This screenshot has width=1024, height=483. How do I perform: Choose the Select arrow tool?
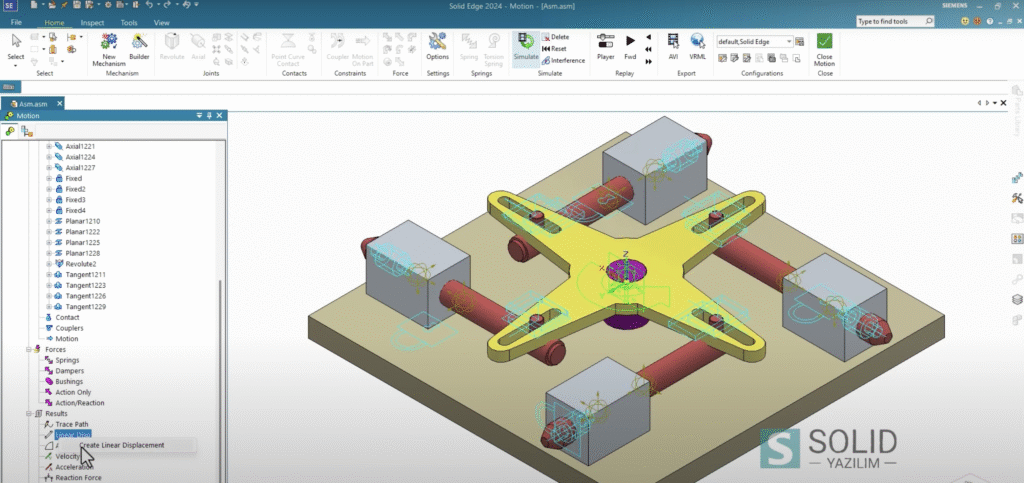point(16,44)
